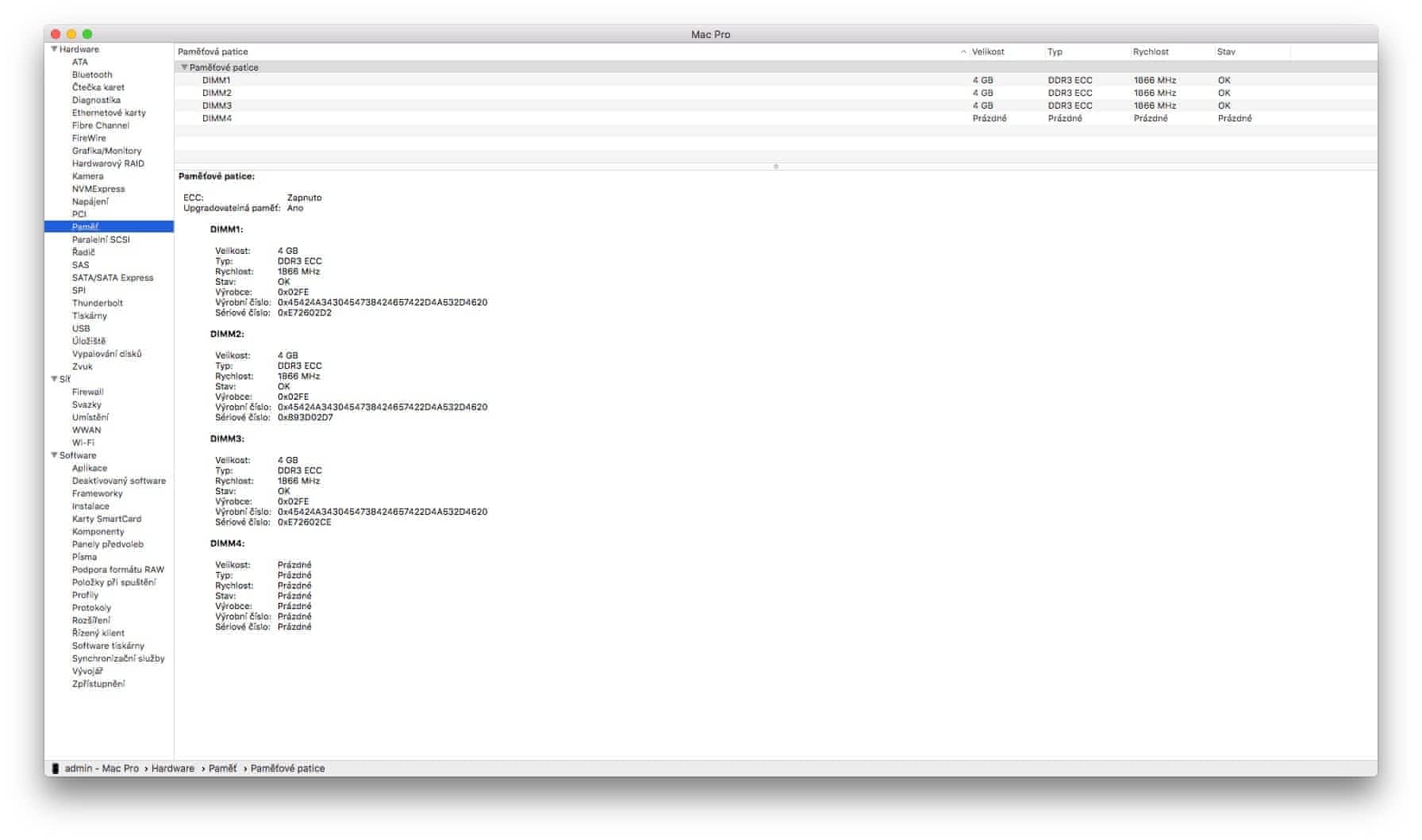1422x840 pixels.
Task: Select Tiskárny in the sidebar
Action: click(x=90, y=316)
